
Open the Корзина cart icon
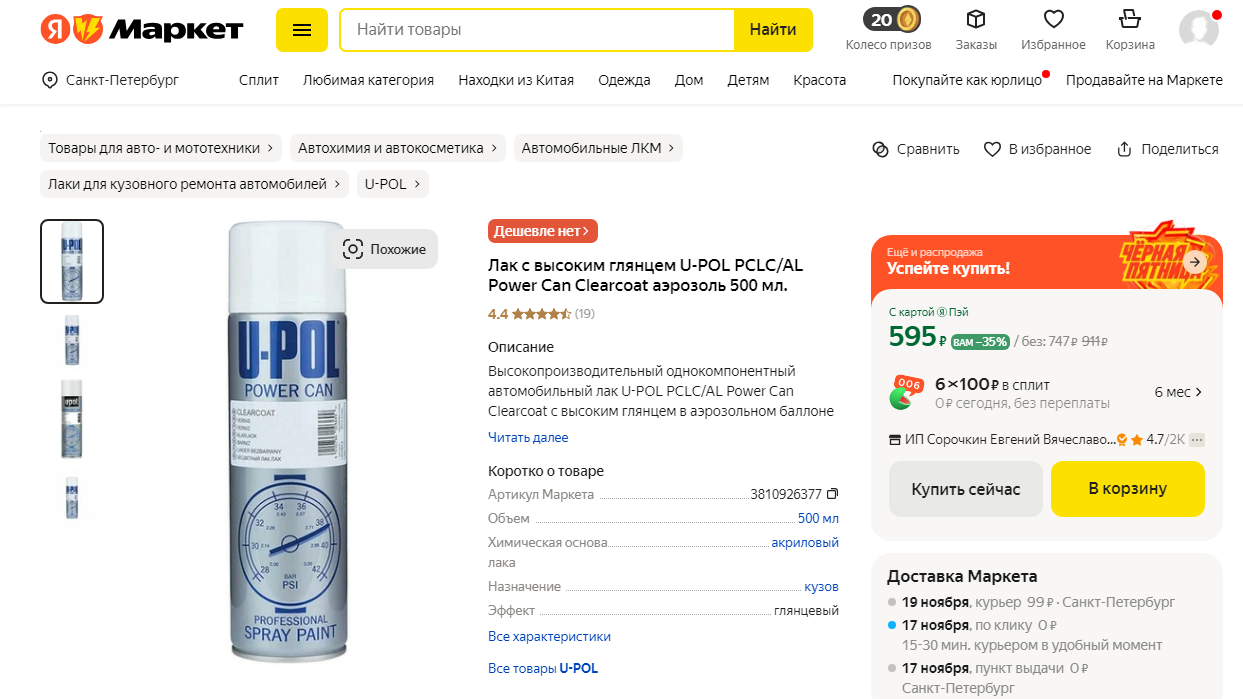(1130, 21)
